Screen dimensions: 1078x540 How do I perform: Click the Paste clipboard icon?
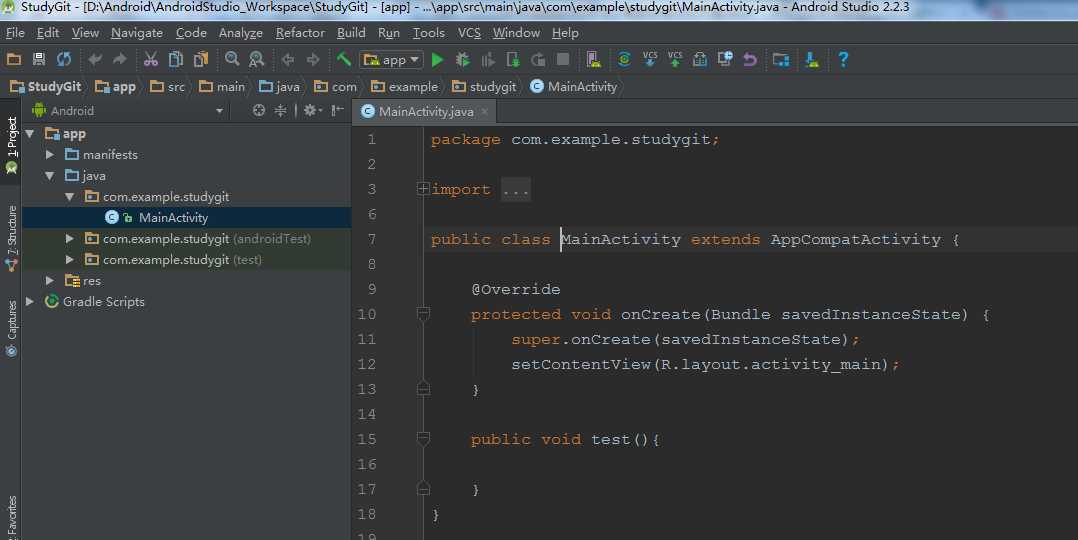tap(201, 60)
